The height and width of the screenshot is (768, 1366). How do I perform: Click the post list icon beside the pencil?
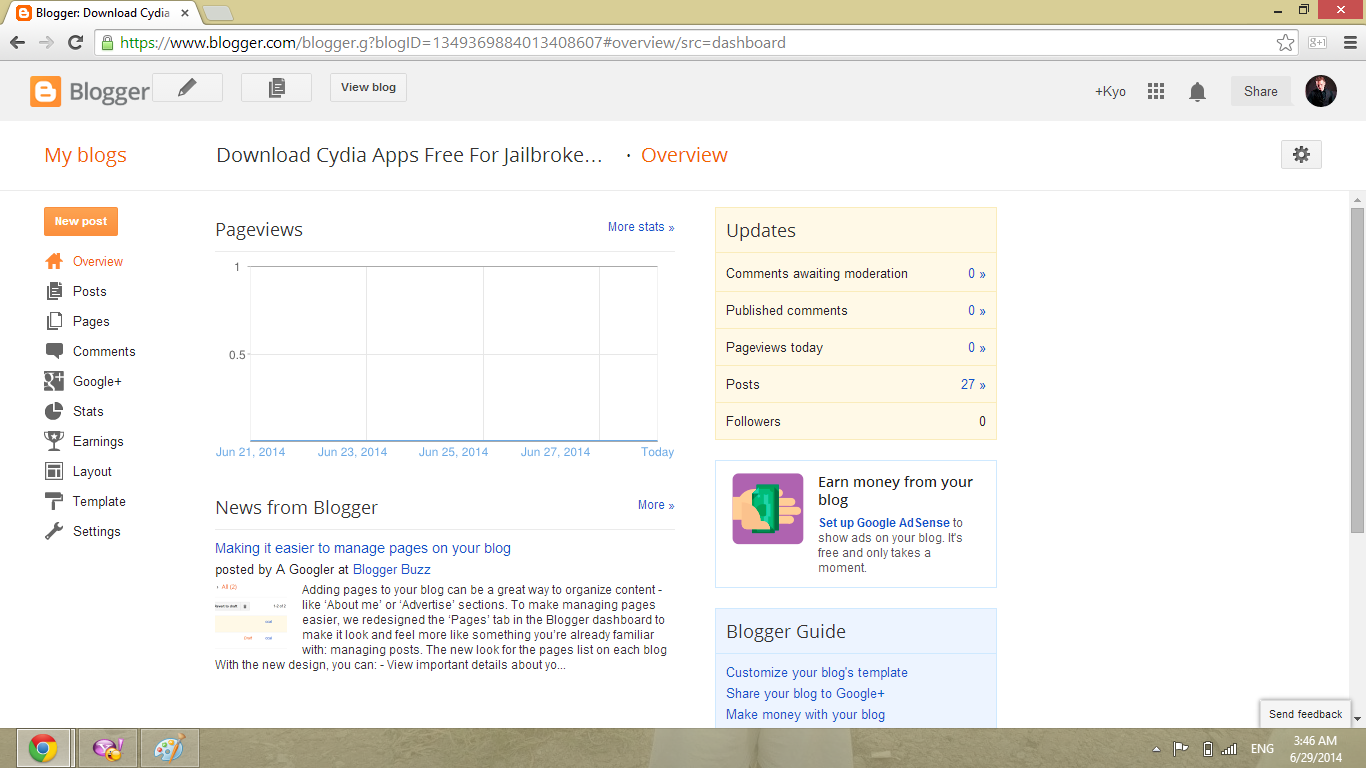point(276,87)
